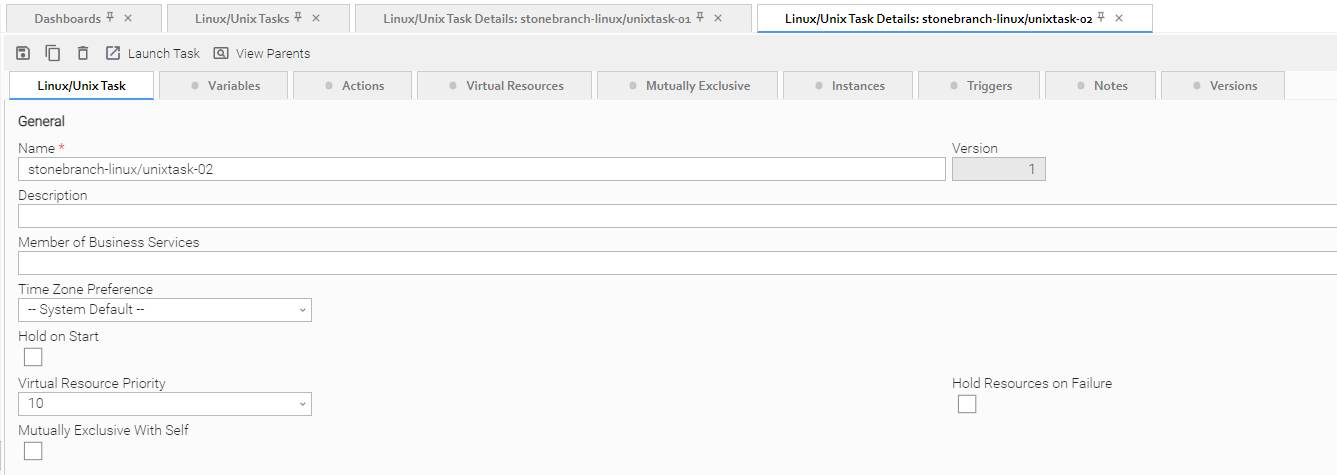Pin the Linux/Unix Tasks tab
1337x475 pixels.
(299, 18)
